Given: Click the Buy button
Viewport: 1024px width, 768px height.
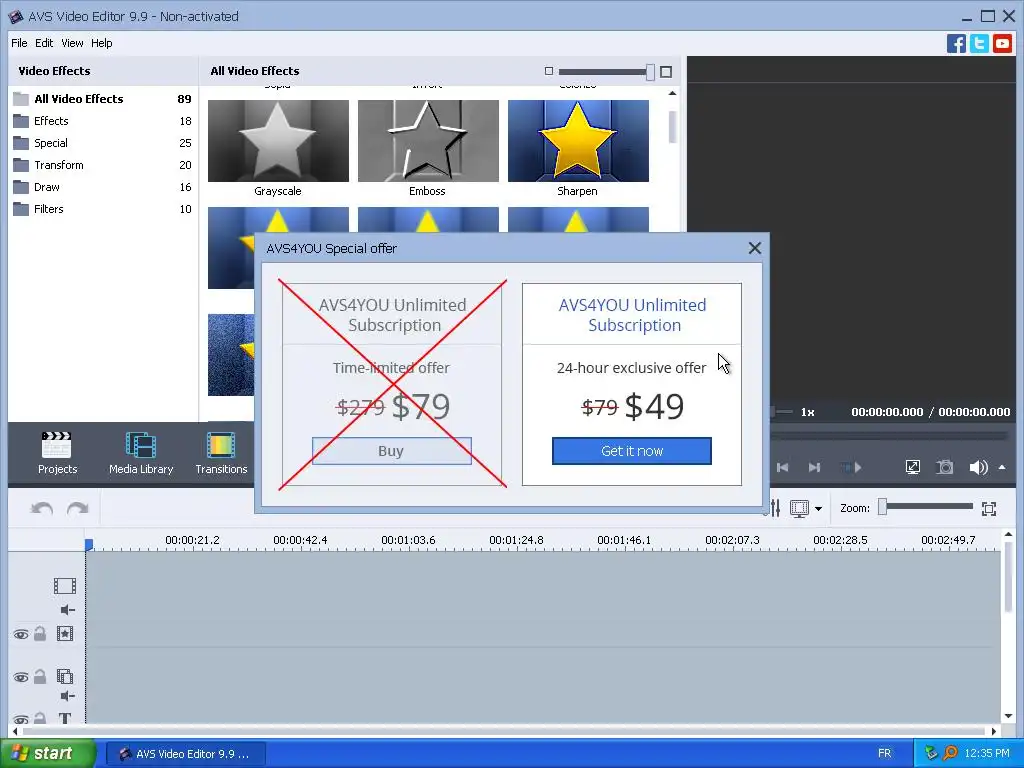Looking at the screenshot, I should [x=391, y=451].
